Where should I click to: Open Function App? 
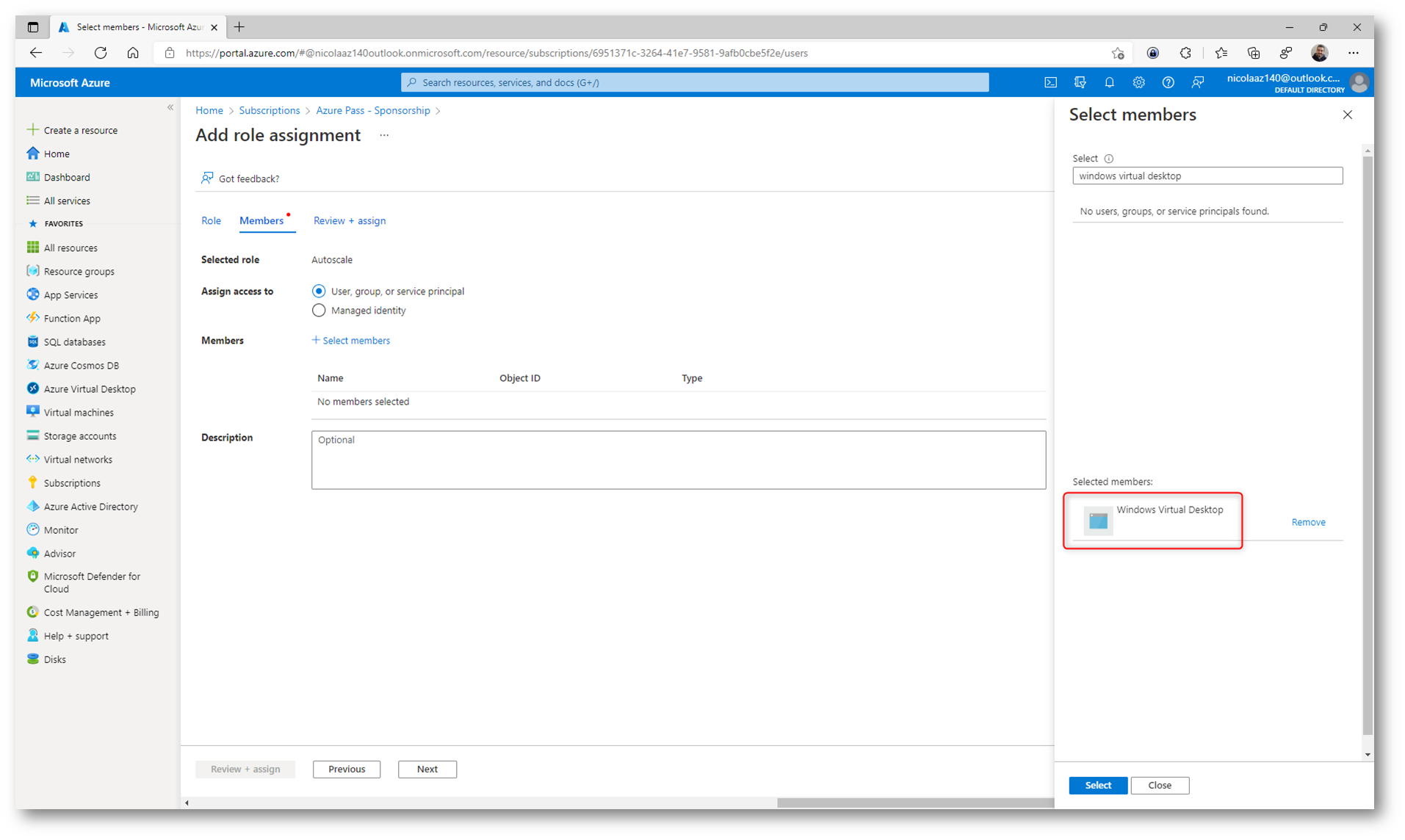pyautogui.click(x=64, y=318)
